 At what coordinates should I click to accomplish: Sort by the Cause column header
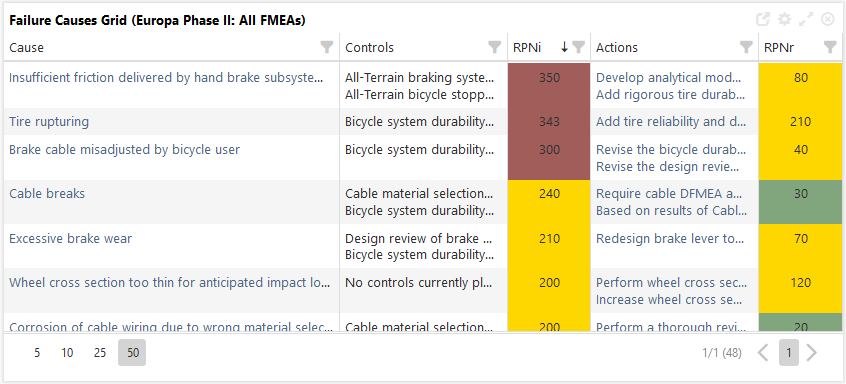[26, 47]
